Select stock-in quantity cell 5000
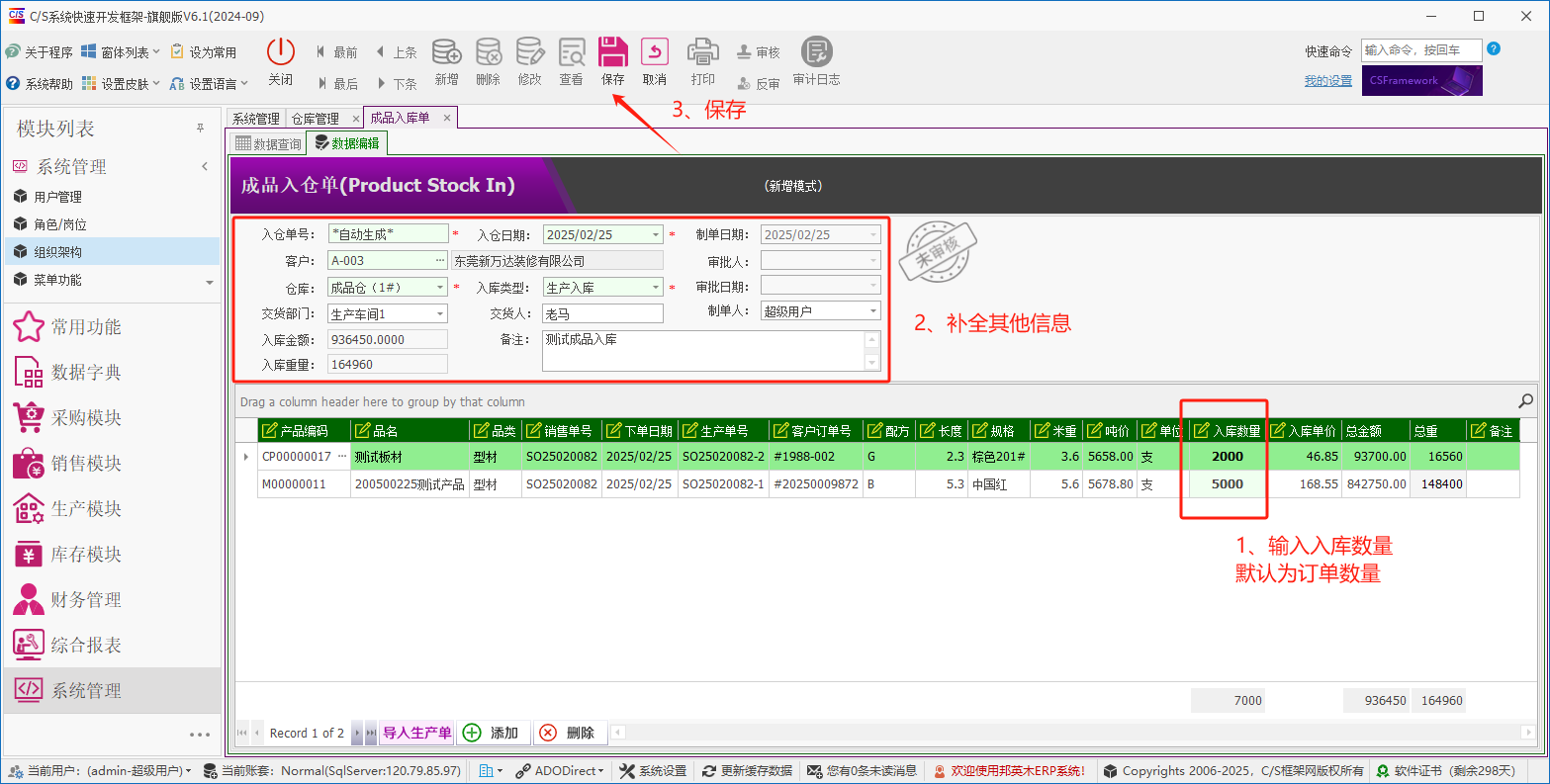This screenshot has height=784, width=1550. pos(1227,484)
